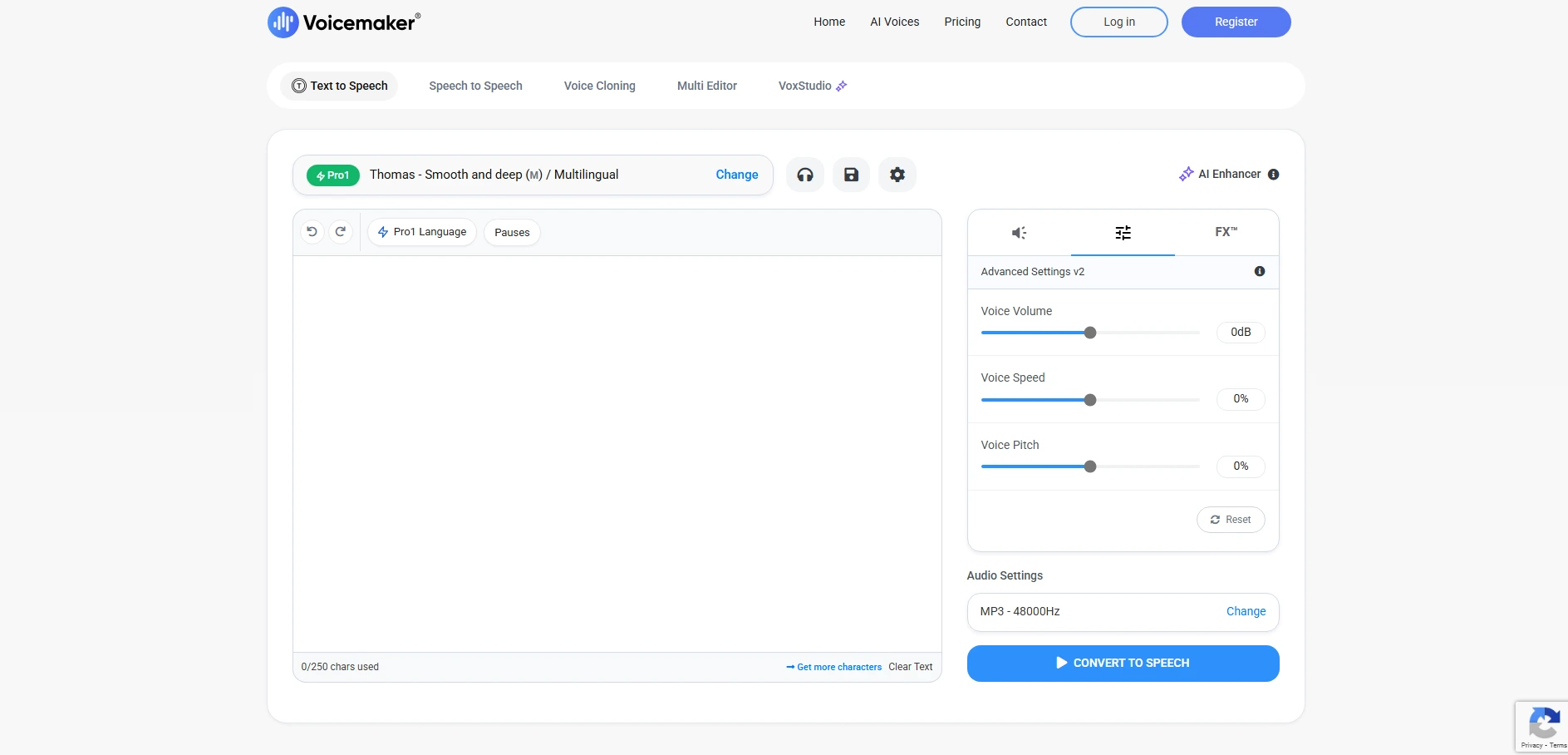Click the AI Enhancer info icon

tap(1274, 175)
